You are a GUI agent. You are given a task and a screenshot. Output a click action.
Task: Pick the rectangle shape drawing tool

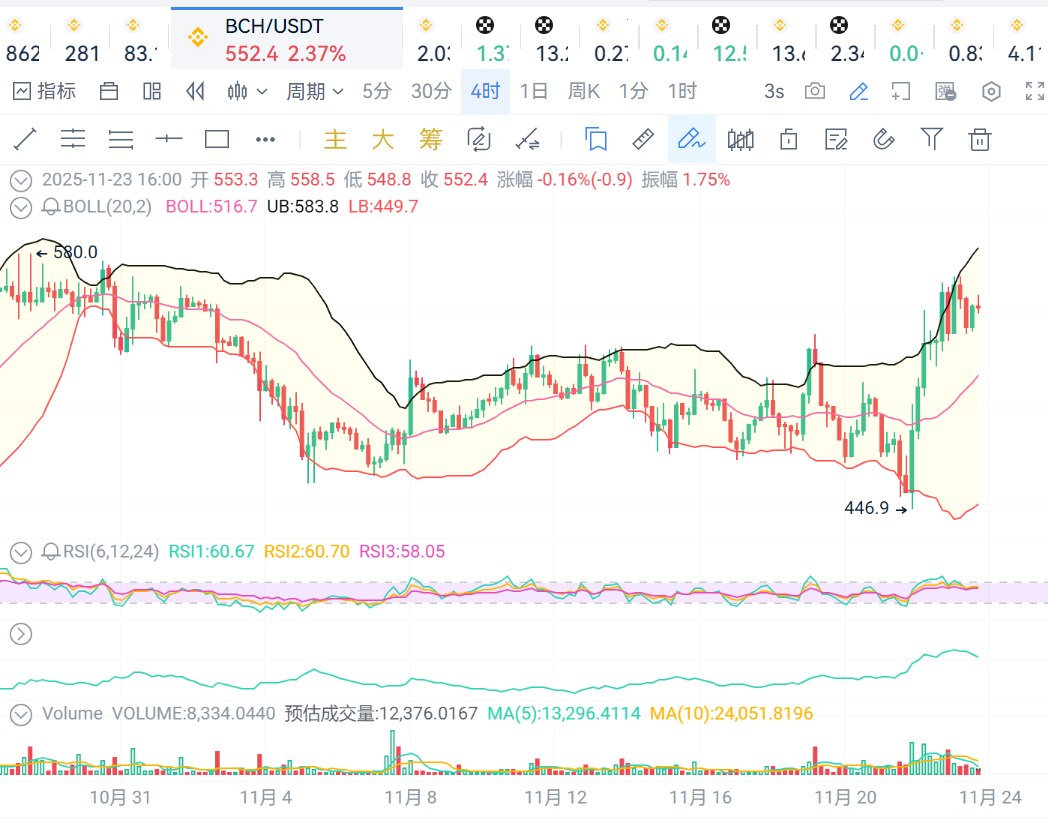(217, 139)
